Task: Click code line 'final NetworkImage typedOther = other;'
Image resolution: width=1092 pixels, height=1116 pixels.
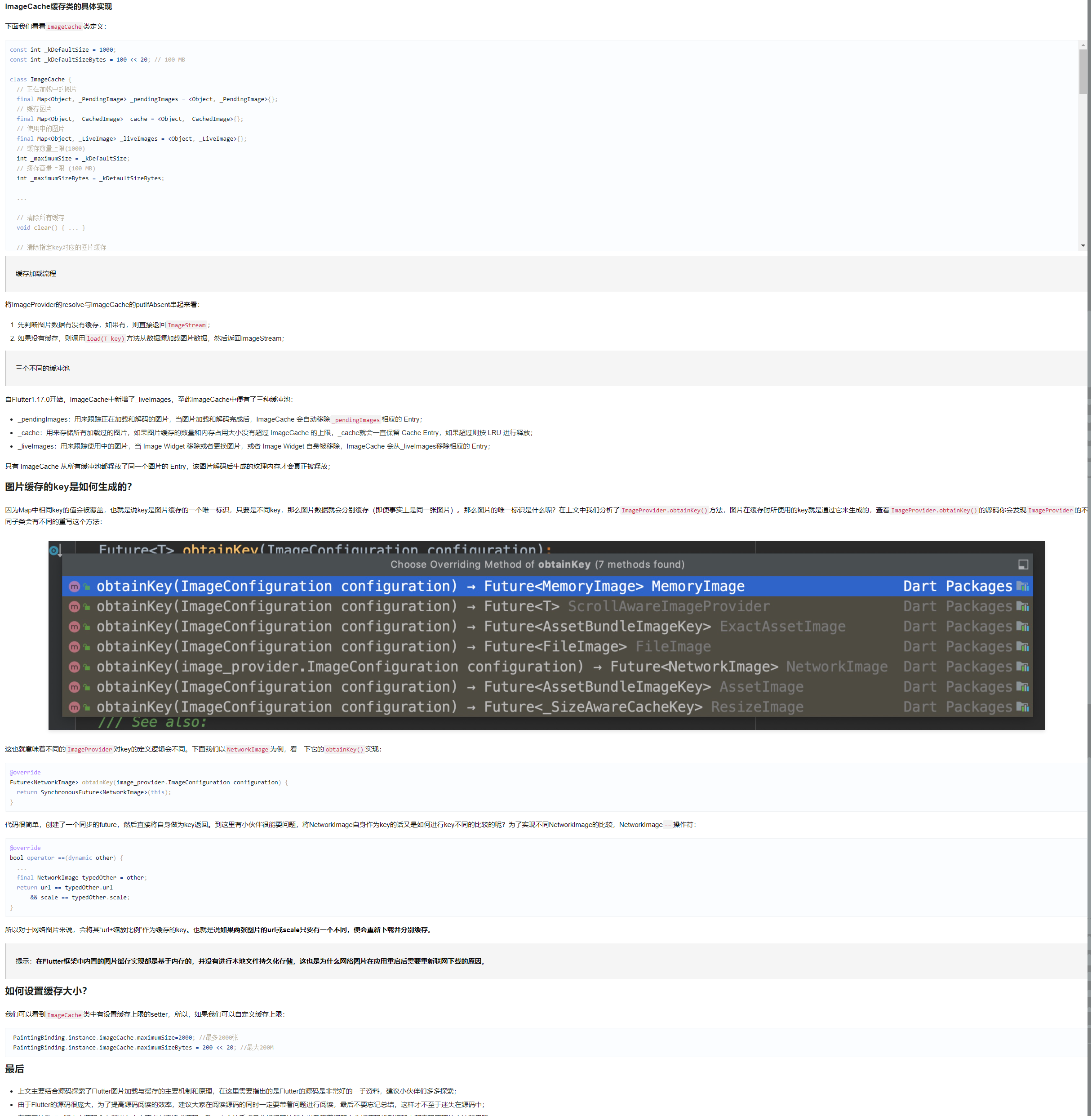Action: click(x=81, y=877)
